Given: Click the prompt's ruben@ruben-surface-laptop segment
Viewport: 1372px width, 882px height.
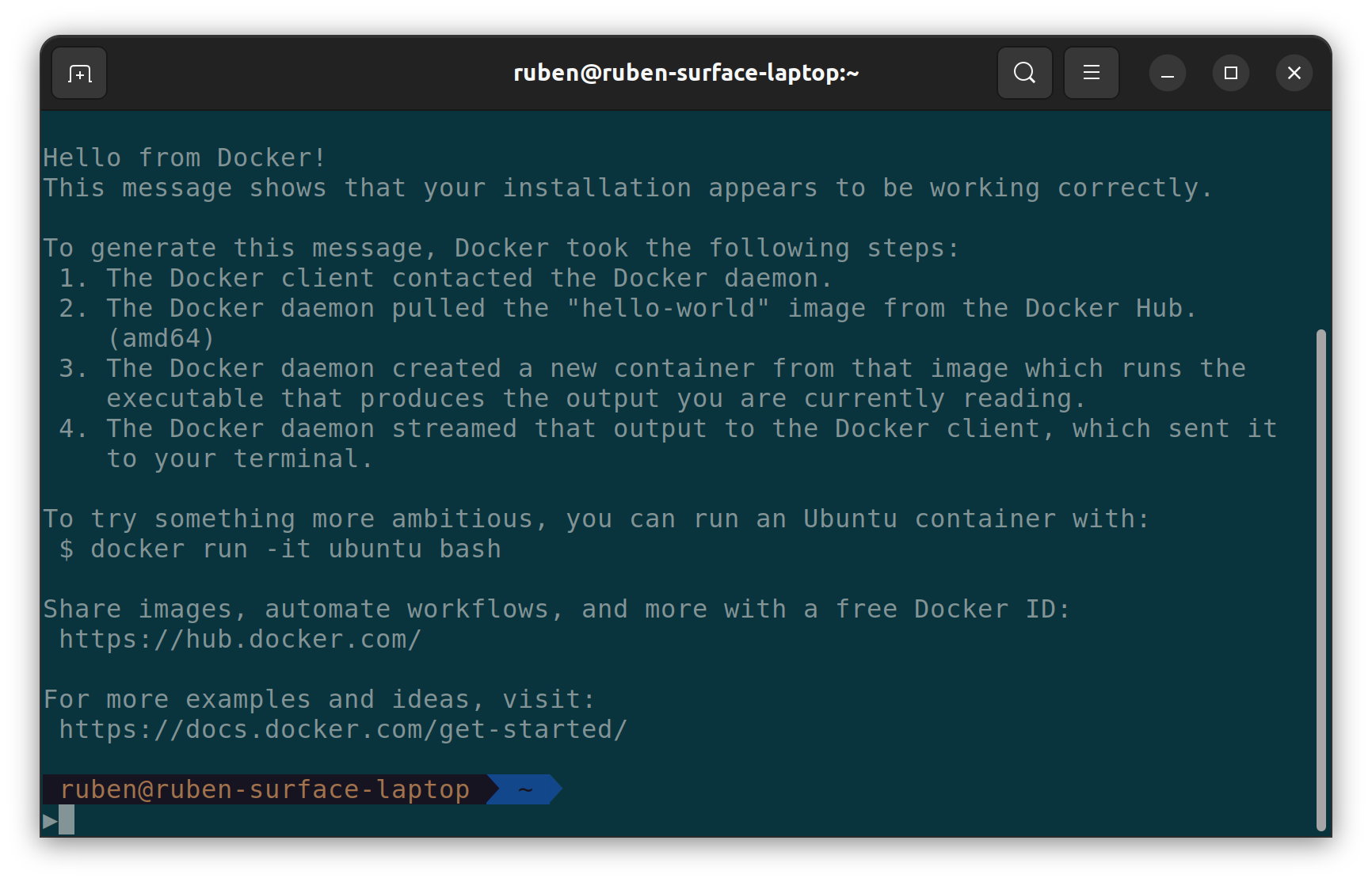Looking at the screenshot, I should [265, 789].
